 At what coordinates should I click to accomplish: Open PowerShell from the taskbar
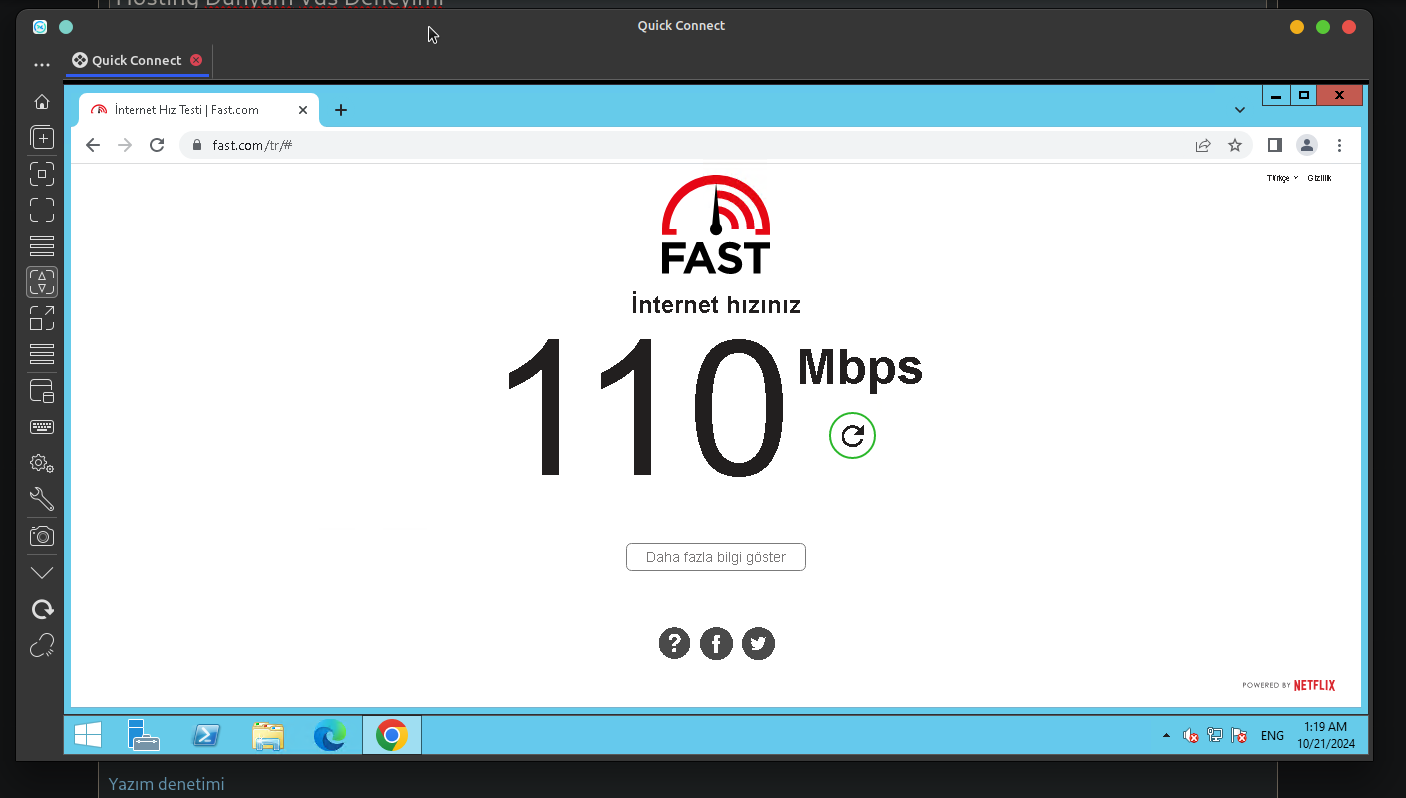[206, 735]
